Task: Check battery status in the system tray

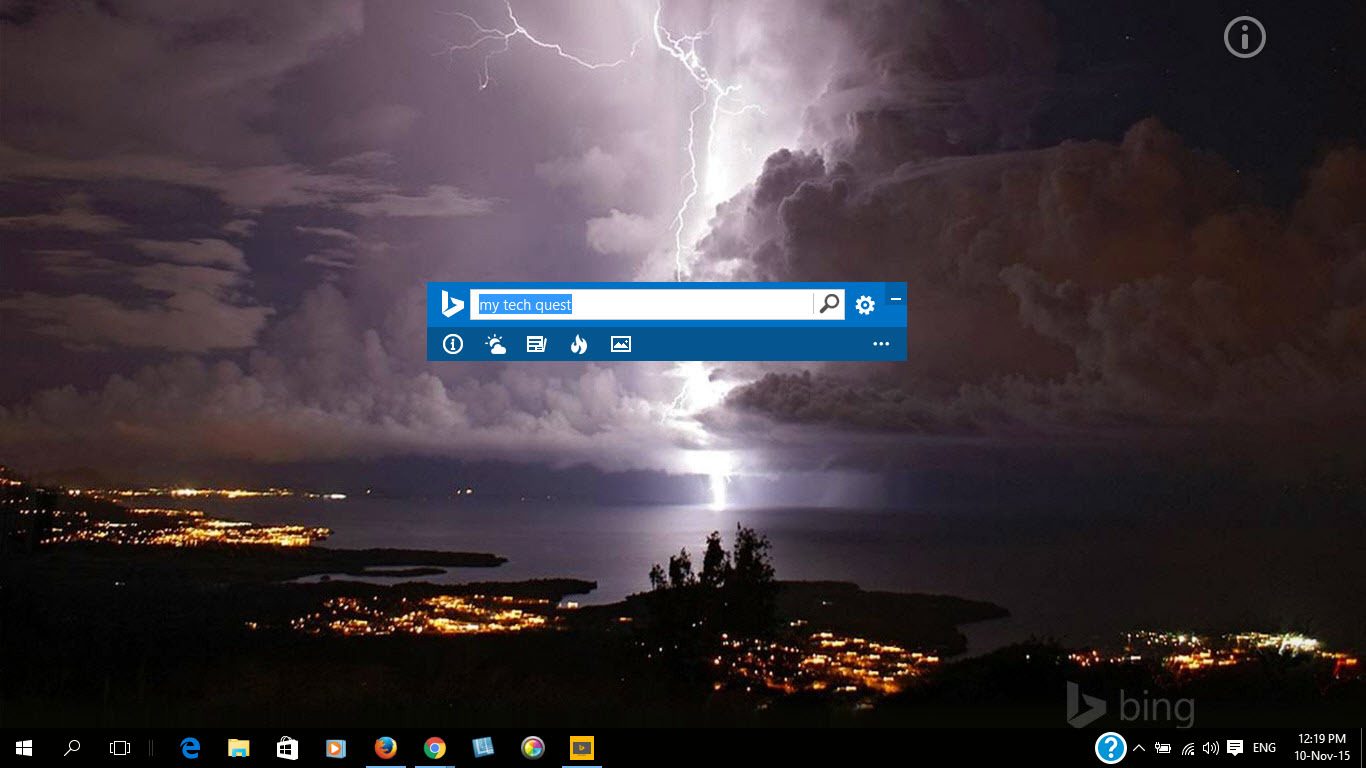Action: pos(1163,747)
